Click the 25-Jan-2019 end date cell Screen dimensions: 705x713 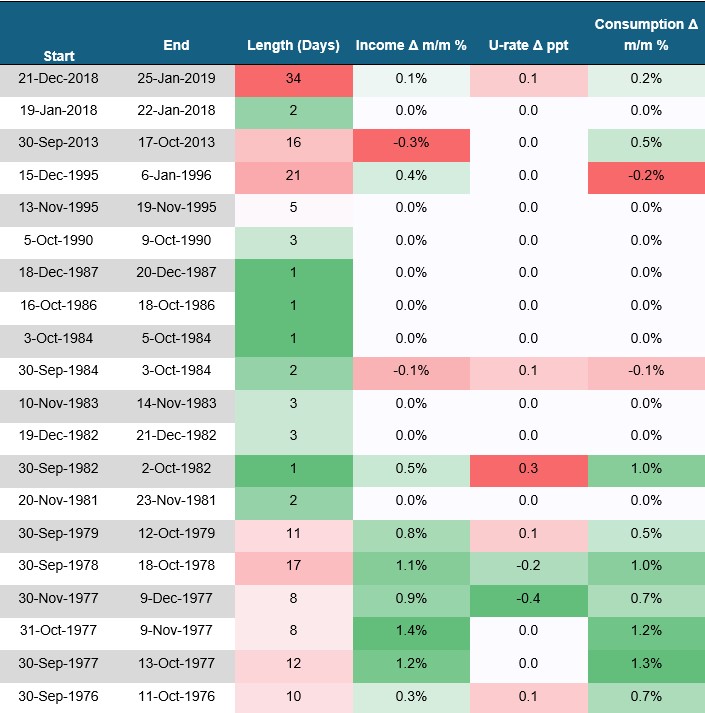tap(176, 79)
